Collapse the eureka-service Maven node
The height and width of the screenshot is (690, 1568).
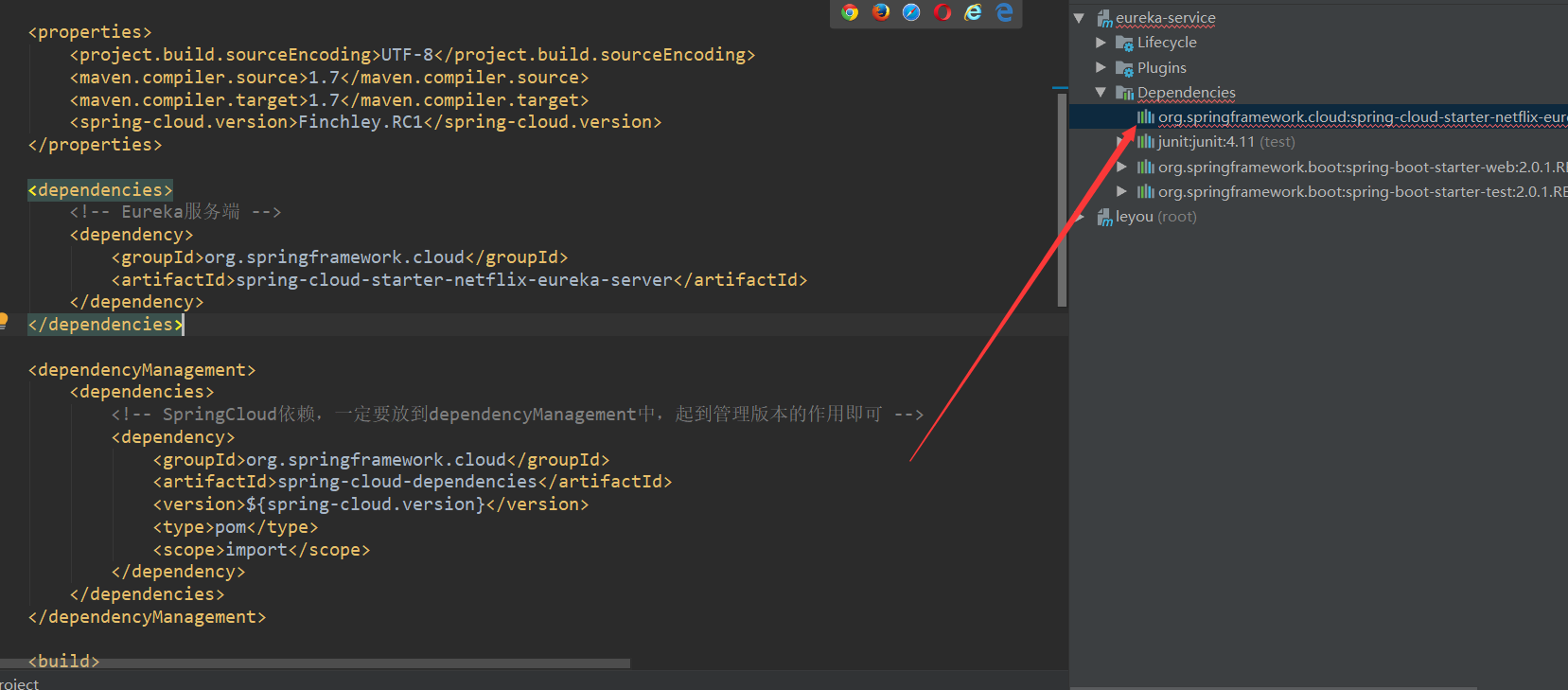coord(1079,18)
